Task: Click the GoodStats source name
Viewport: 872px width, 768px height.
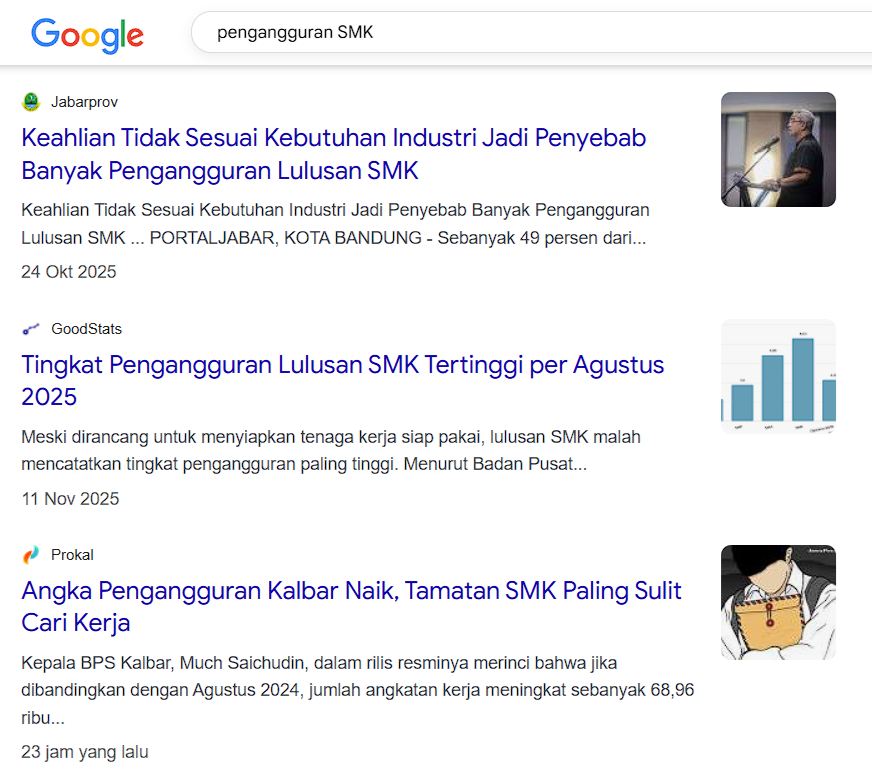Action: (86, 329)
